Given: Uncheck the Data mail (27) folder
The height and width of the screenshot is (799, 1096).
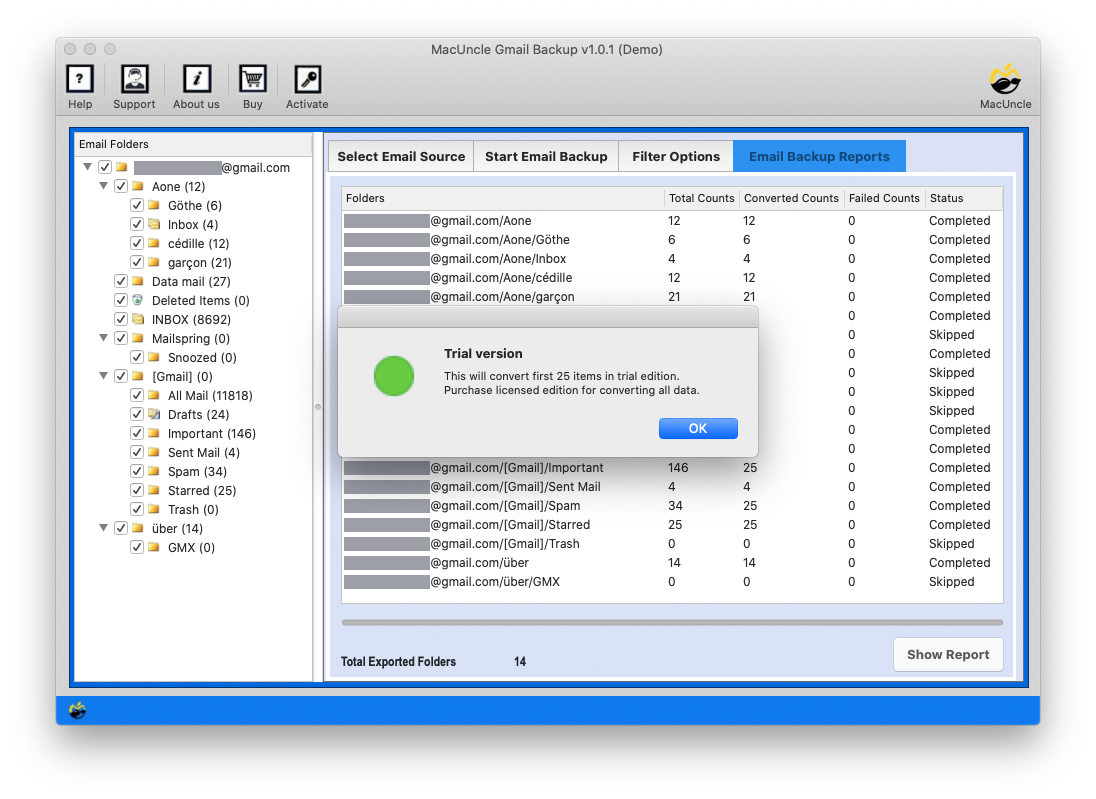Looking at the screenshot, I should tap(121, 281).
